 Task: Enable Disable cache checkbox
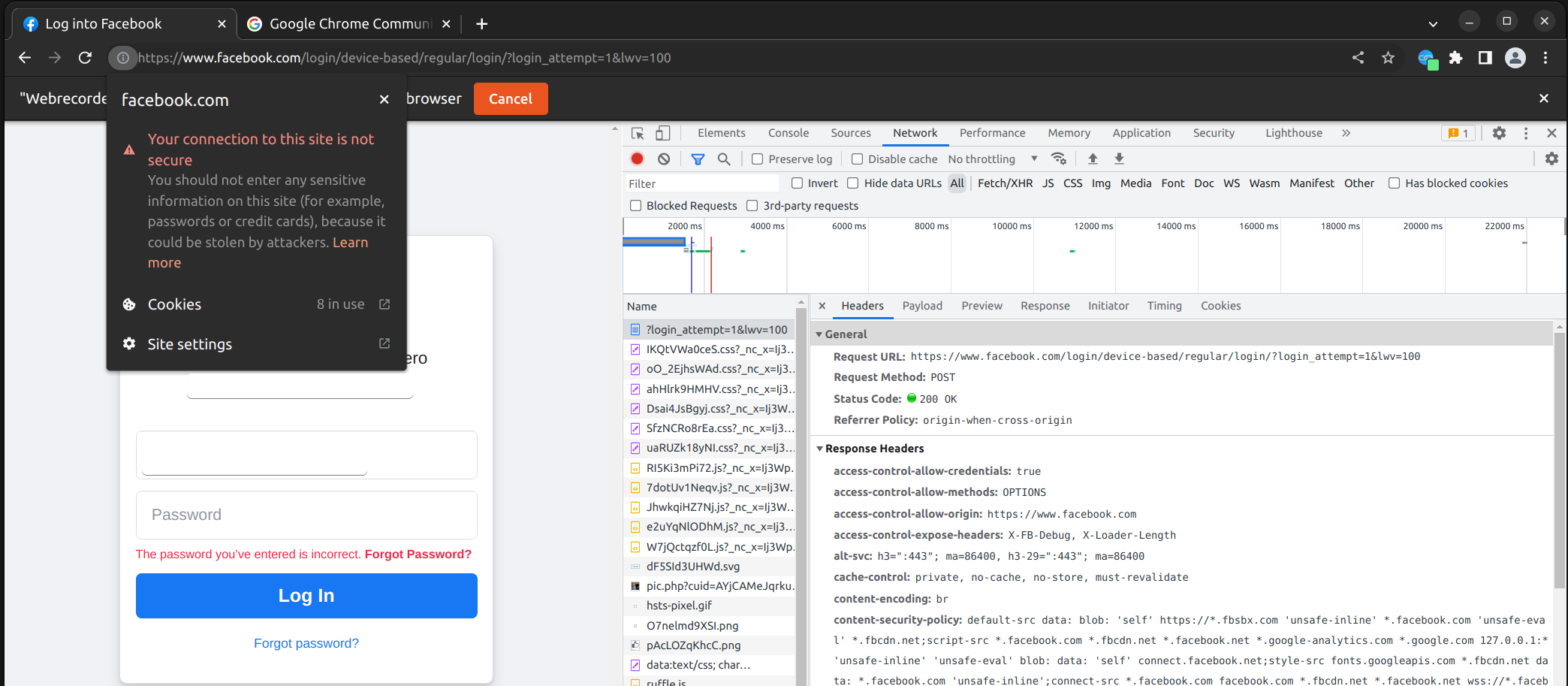(857, 159)
